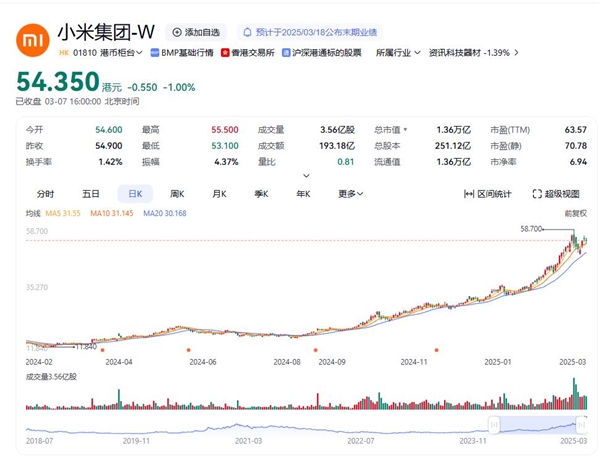Click the 成交量3.56亿股 volume label

51,377
